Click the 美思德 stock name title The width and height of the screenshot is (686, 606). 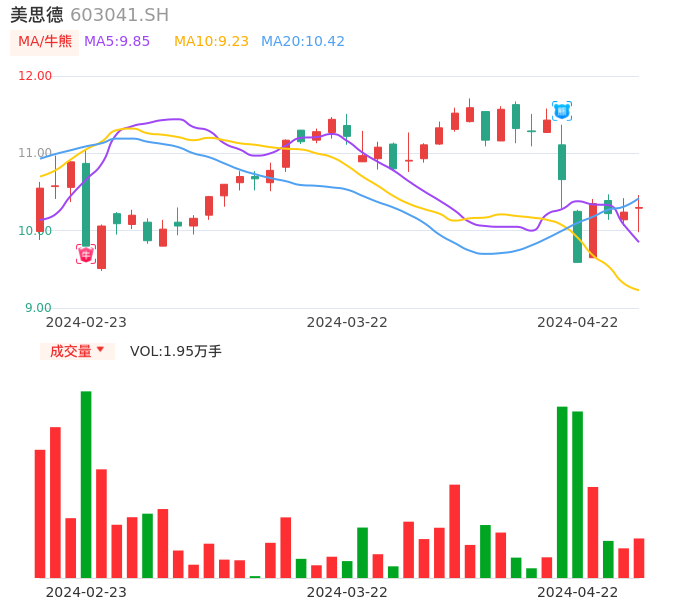point(36,15)
